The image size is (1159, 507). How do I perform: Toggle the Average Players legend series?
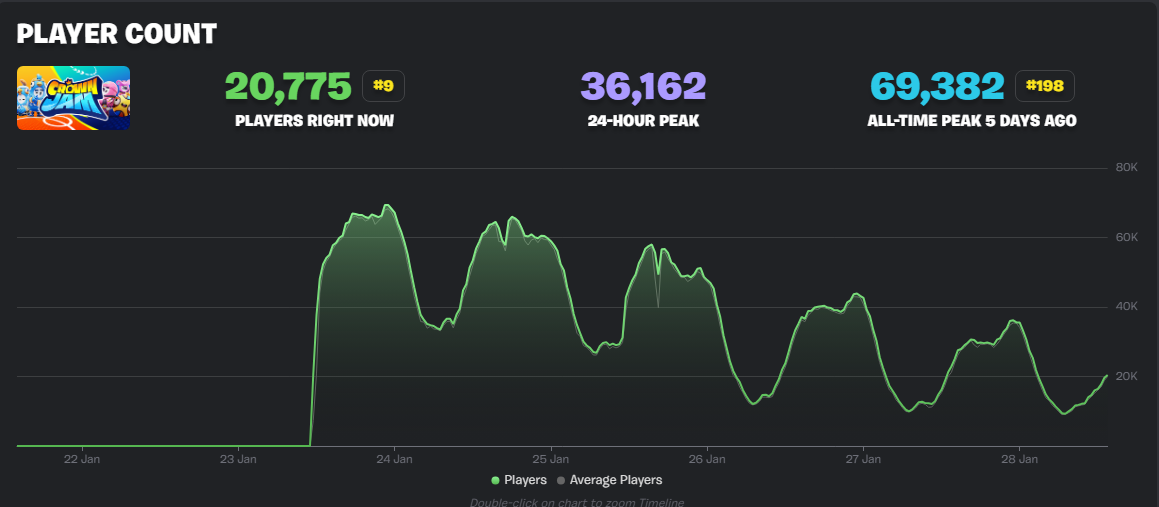(x=609, y=480)
